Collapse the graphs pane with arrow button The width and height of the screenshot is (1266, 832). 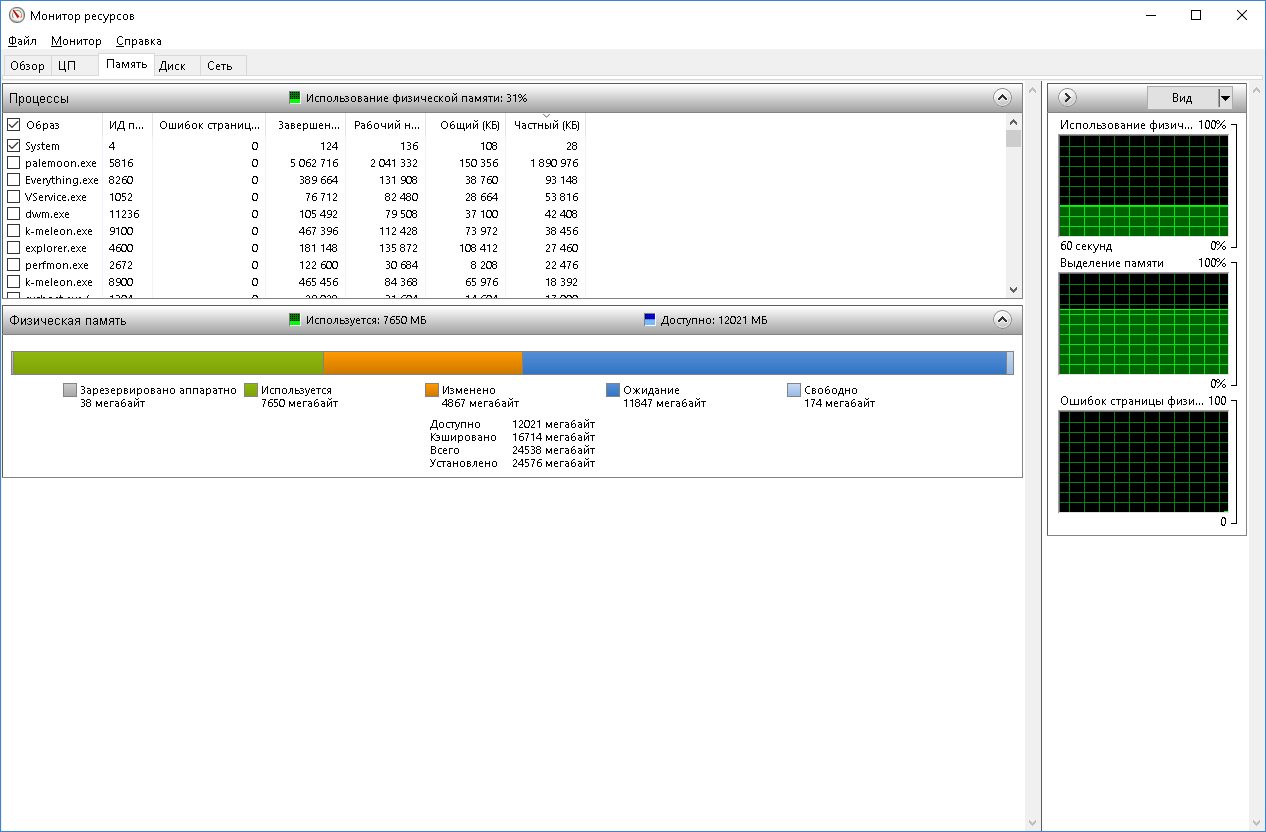(x=1066, y=98)
